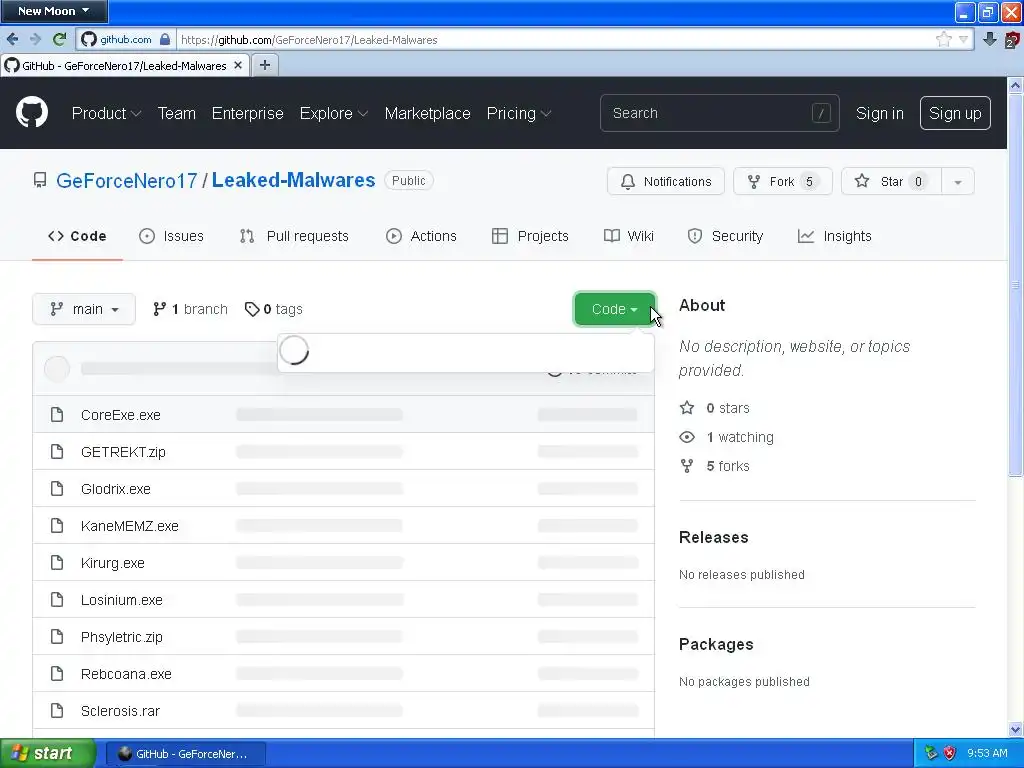Viewport: 1024px width, 768px height.
Task: Click file icon beside CoreExe.exe
Action: click(57, 415)
